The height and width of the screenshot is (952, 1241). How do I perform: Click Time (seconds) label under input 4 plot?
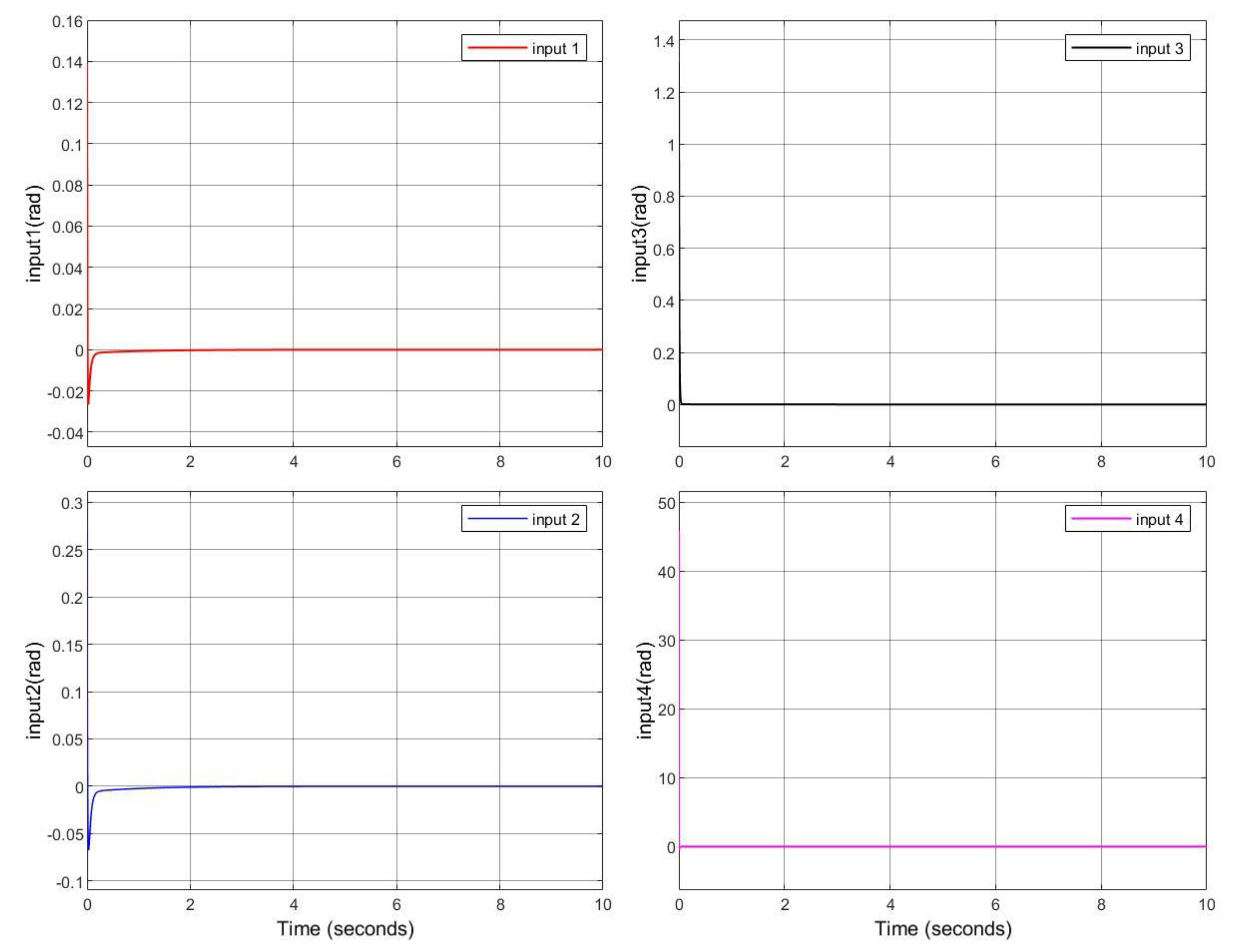pos(943,928)
